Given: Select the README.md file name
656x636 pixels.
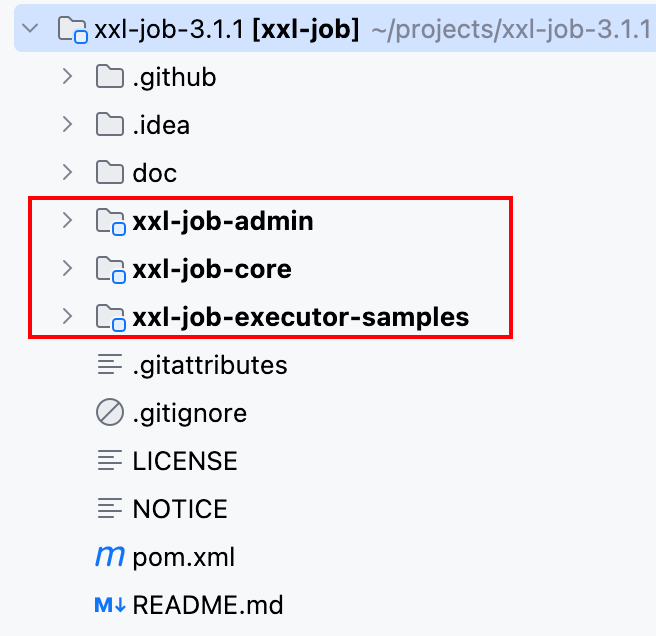Looking at the screenshot, I should (x=208, y=605).
